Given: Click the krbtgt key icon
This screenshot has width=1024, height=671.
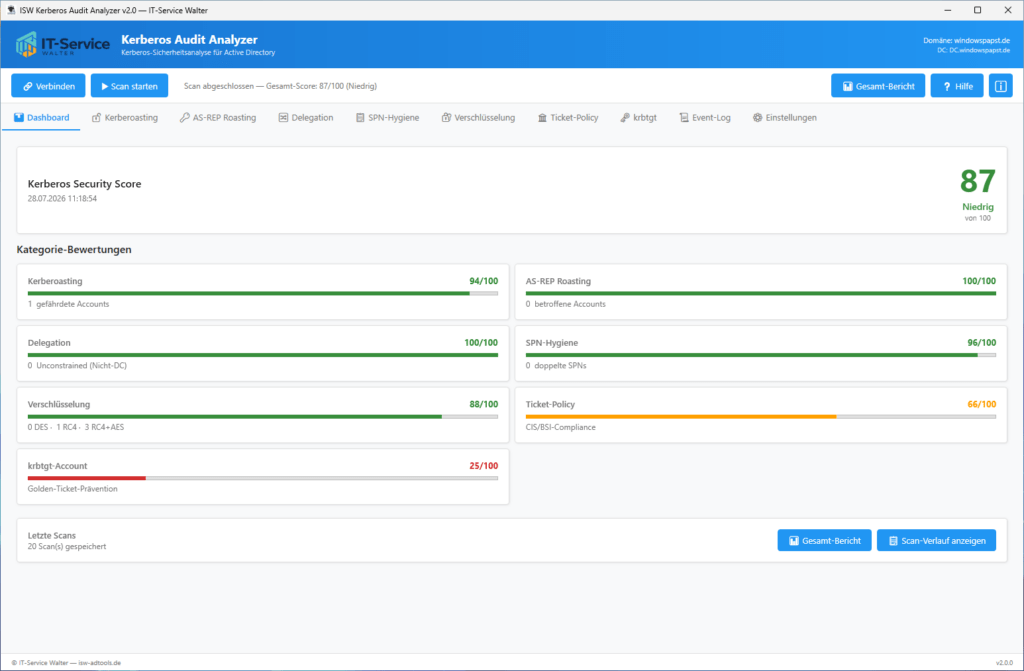Looking at the screenshot, I should (x=625, y=118).
